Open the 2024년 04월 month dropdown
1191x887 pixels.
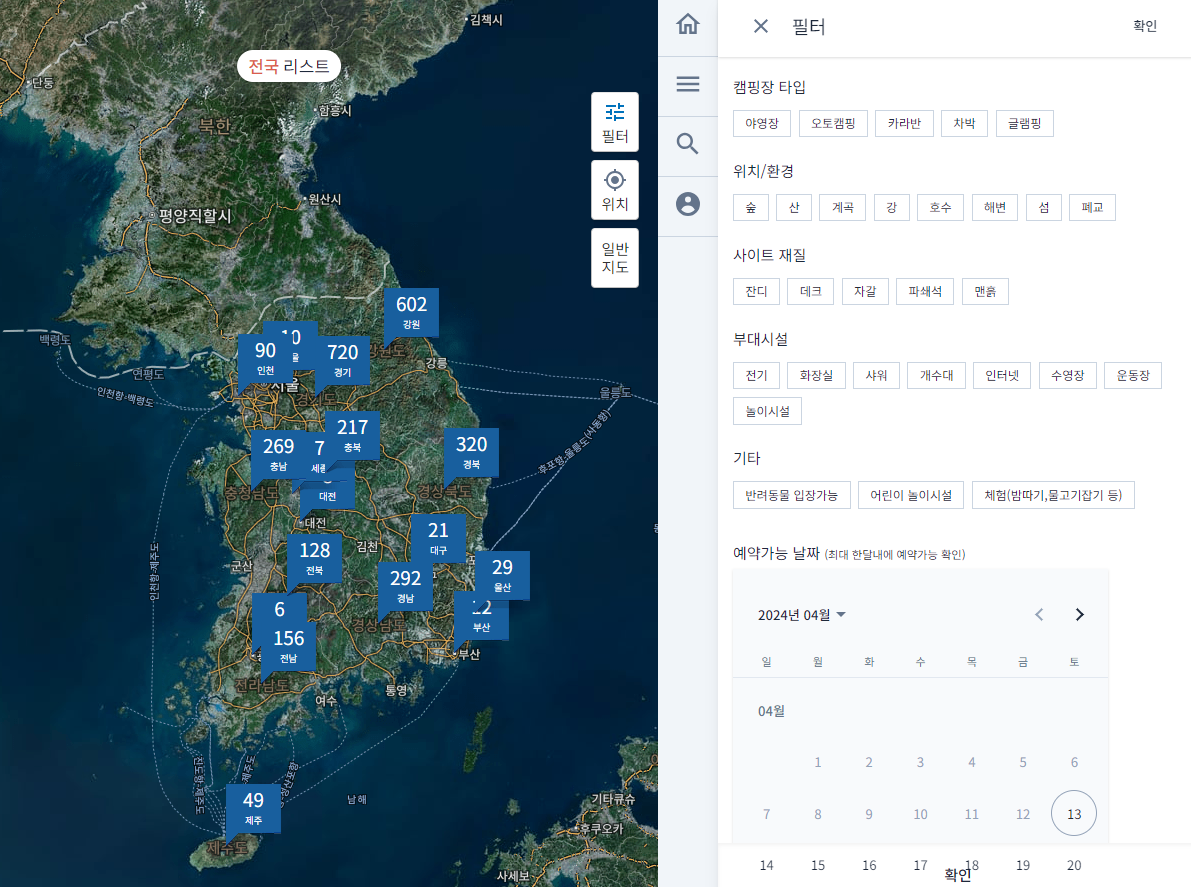pyautogui.click(x=801, y=615)
